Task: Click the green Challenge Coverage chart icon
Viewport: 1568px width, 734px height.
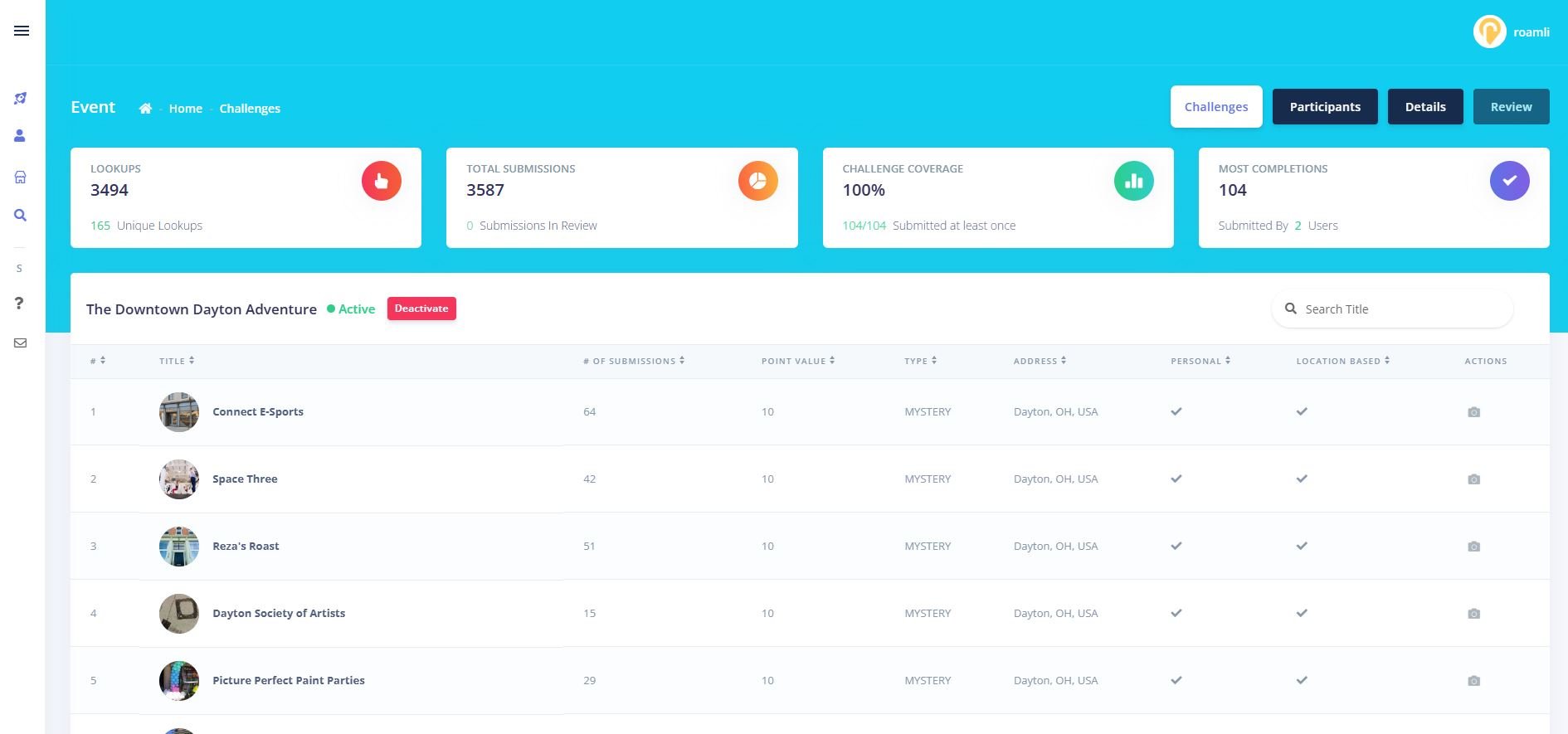Action: (1134, 181)
